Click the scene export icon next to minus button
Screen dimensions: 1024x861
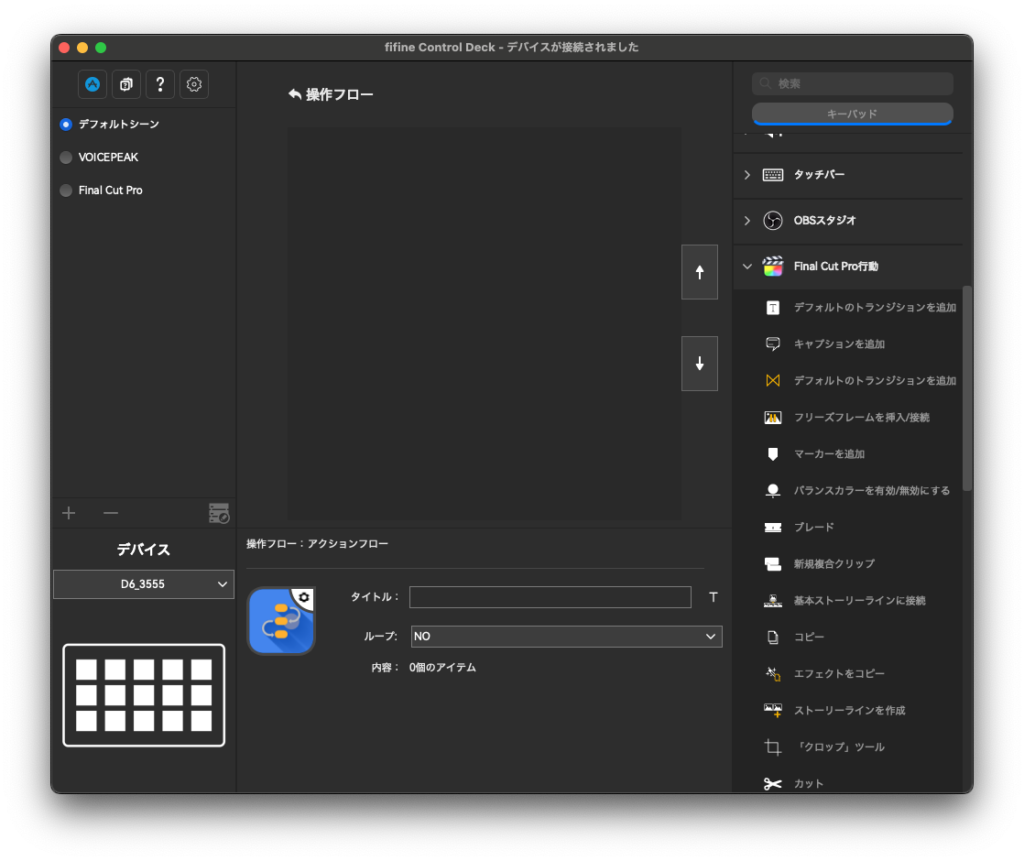(x=219, y=512)
